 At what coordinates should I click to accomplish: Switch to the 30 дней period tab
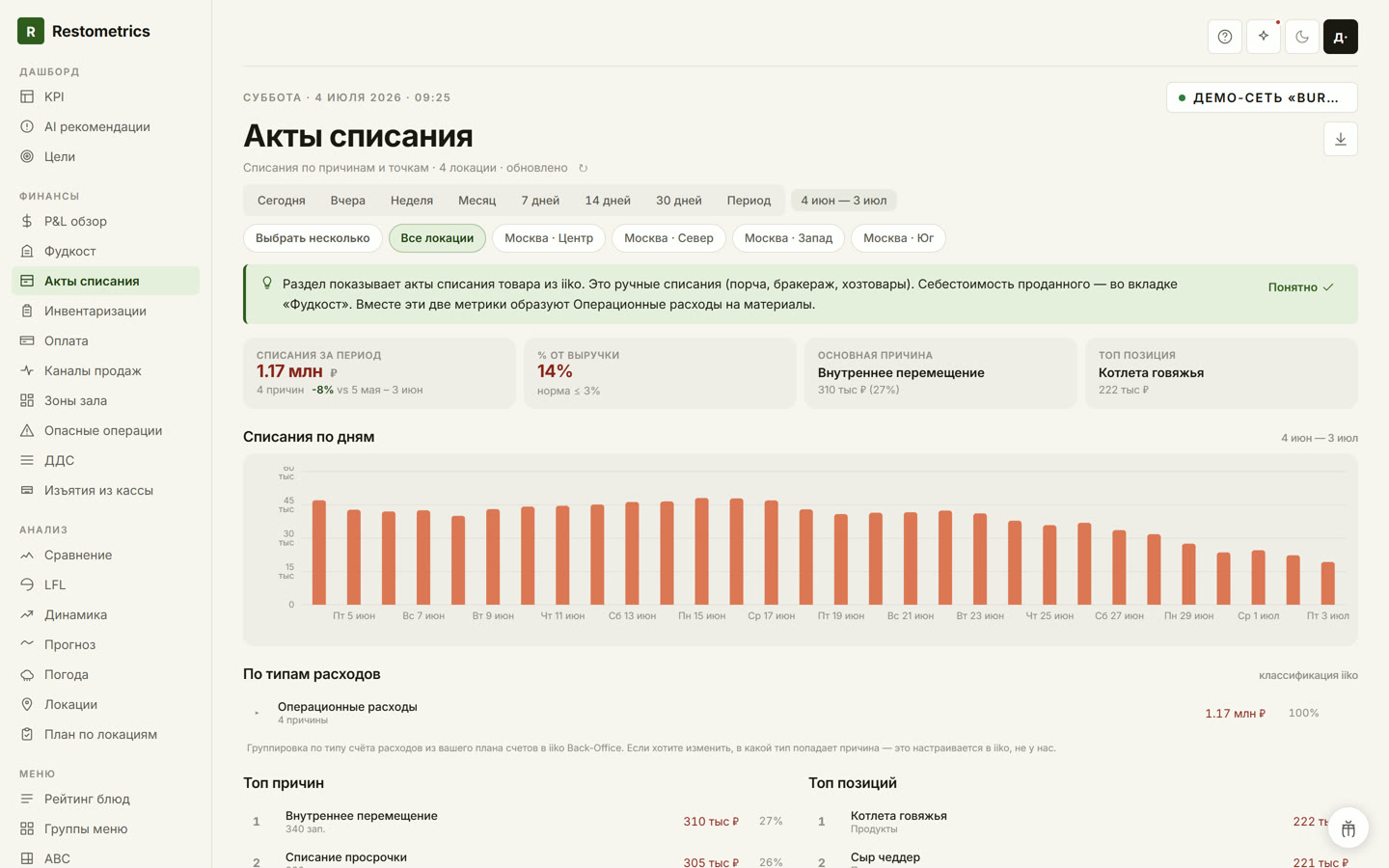pos(679,201)
